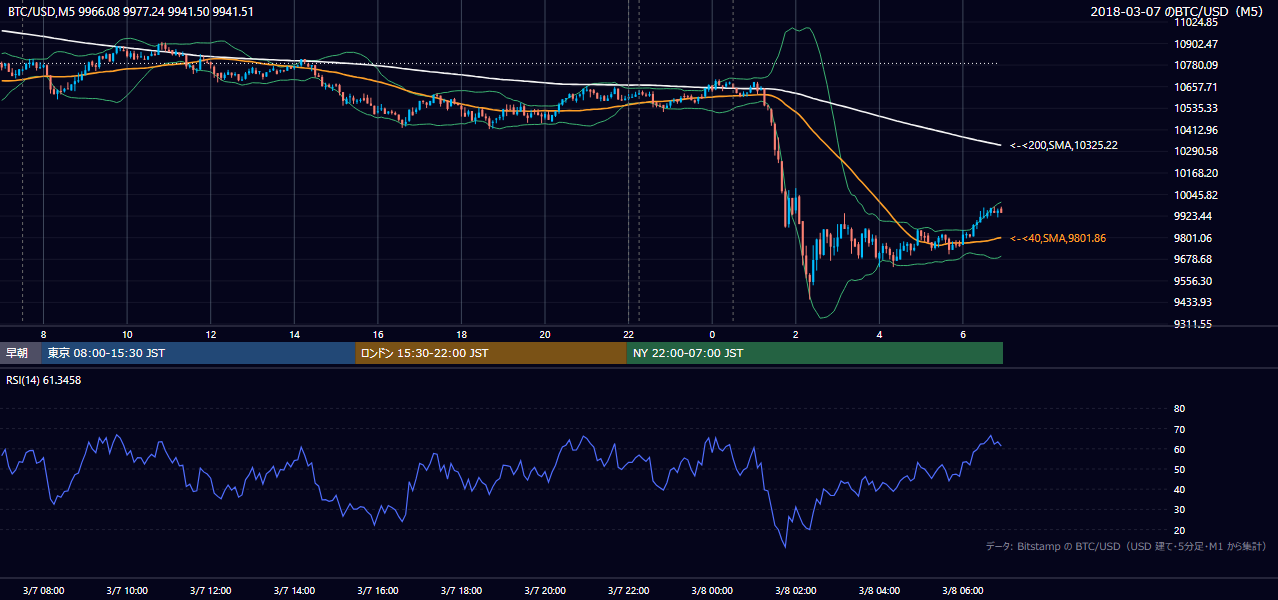1278x600 pixels.
Task: Click the 3/8 06:00 date label
Action: [x=963, y=590]
